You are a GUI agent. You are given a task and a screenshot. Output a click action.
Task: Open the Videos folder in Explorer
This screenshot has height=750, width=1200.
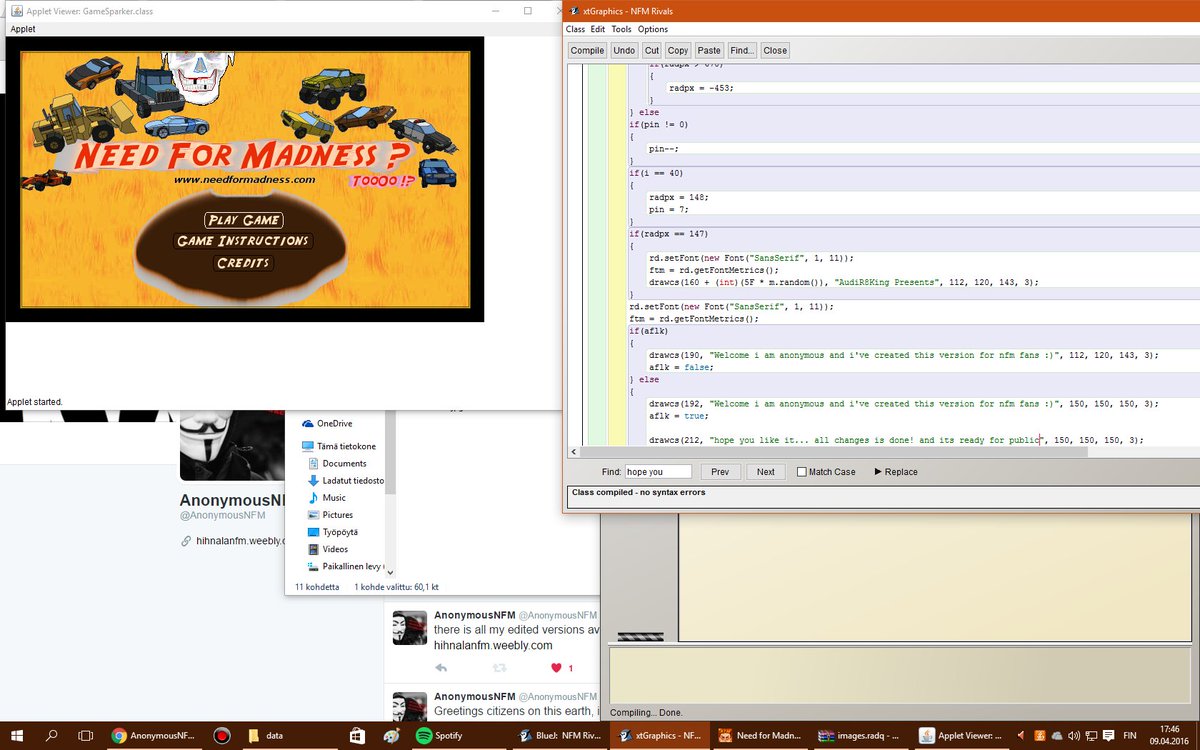pos(327,549)
